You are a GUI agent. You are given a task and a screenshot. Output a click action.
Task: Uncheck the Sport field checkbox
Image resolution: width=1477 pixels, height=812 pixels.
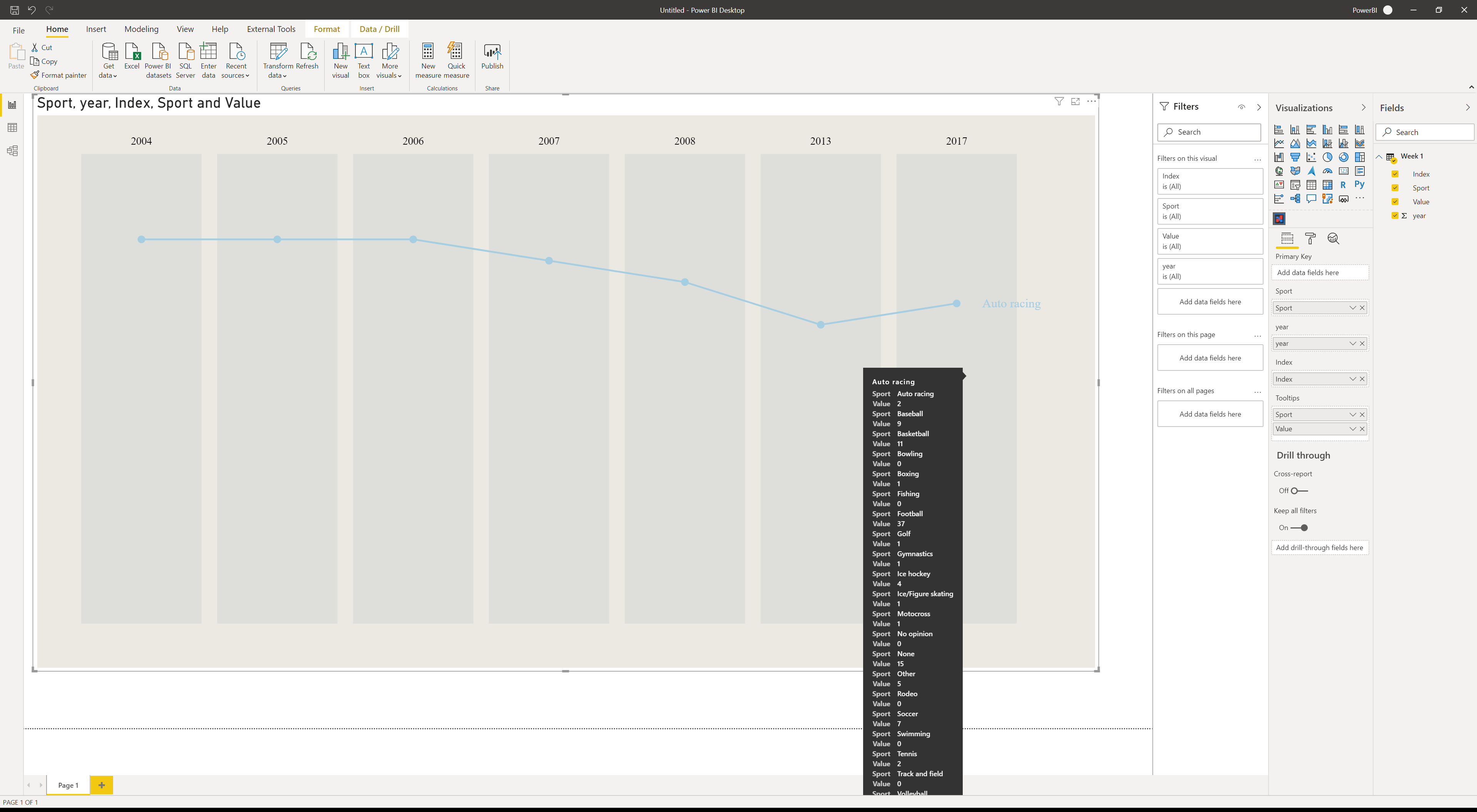pos(1395,187)
